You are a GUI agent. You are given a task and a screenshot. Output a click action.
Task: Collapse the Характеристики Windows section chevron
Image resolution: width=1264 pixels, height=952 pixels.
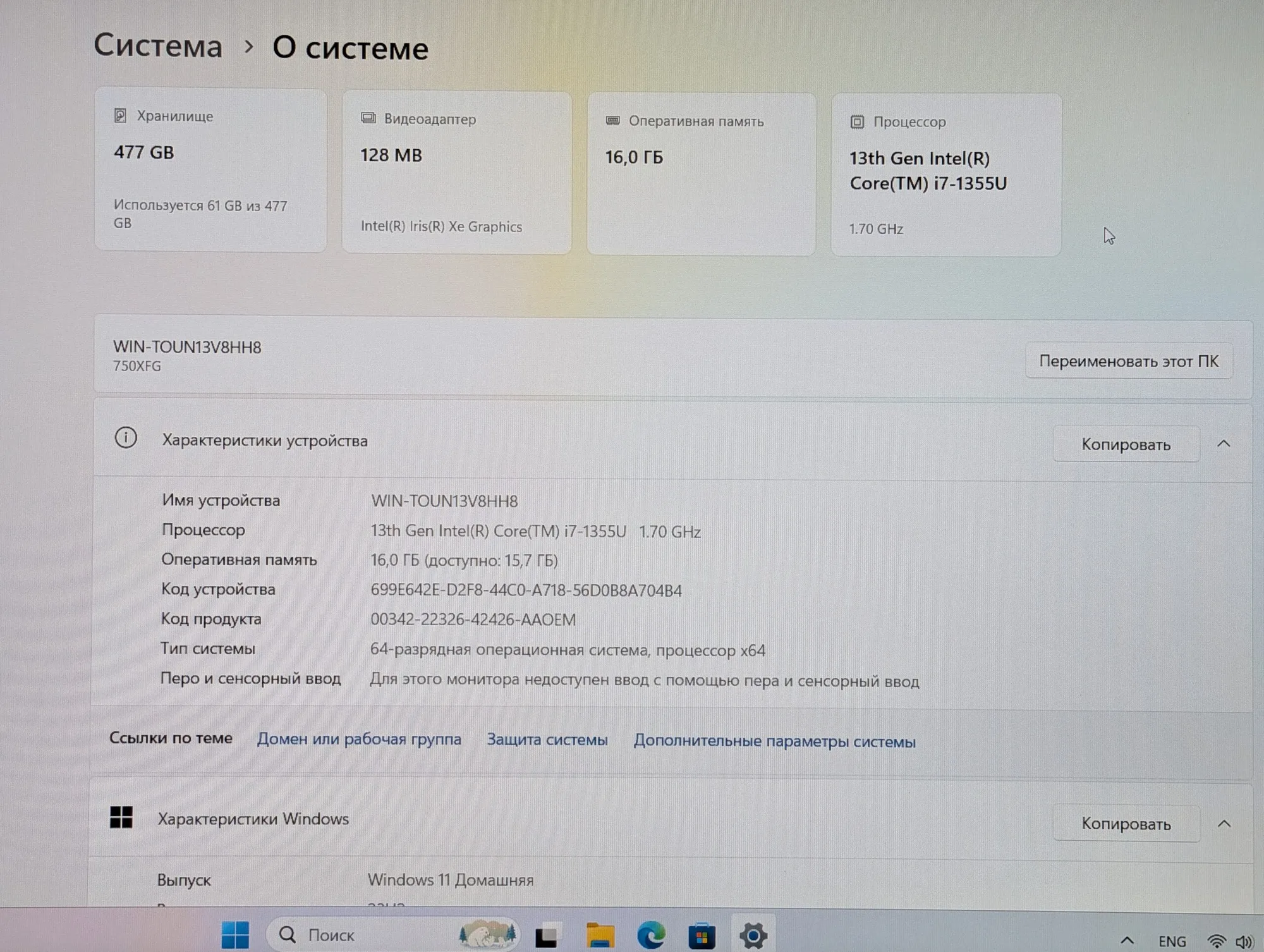pos(1224,824)
